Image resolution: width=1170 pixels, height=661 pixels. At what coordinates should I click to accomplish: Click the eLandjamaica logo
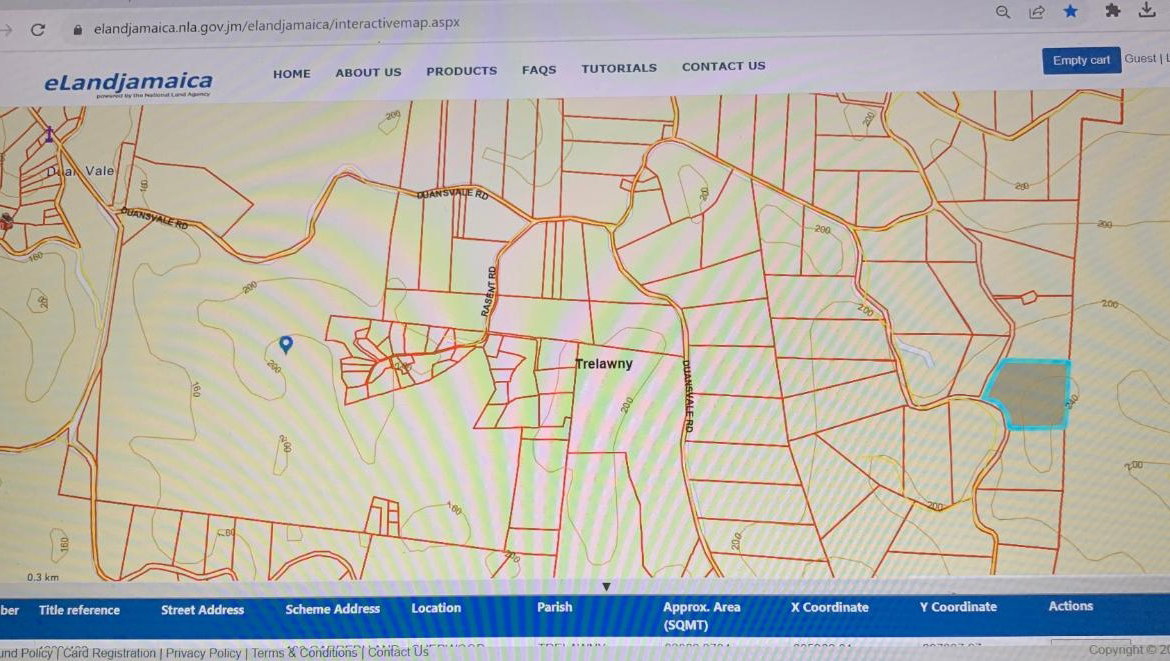pos(128,83)
